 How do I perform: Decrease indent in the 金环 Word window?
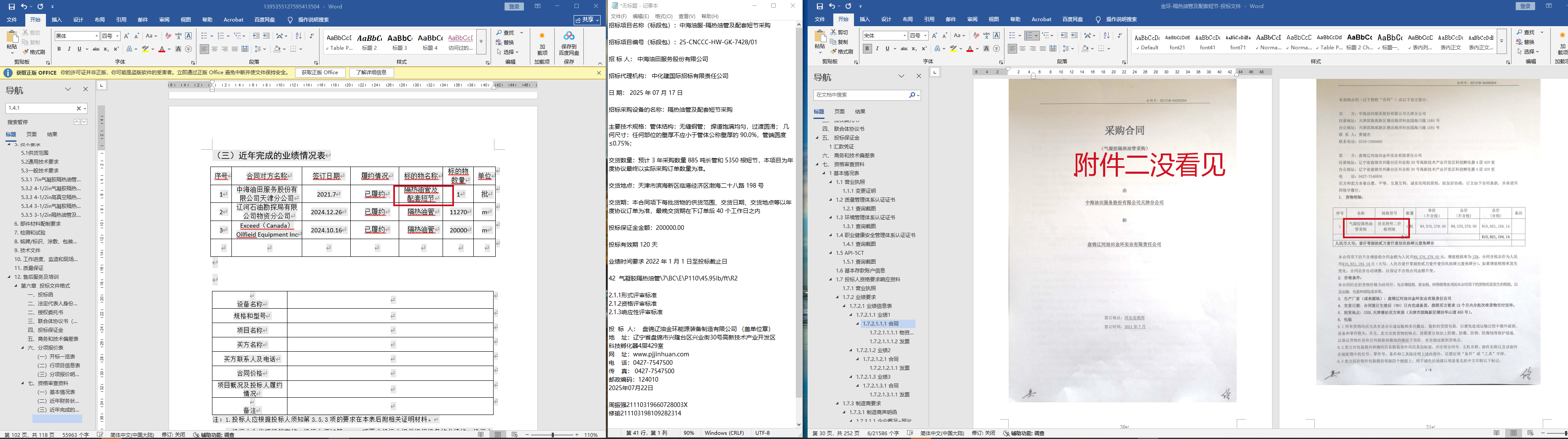pos(1064,36)
